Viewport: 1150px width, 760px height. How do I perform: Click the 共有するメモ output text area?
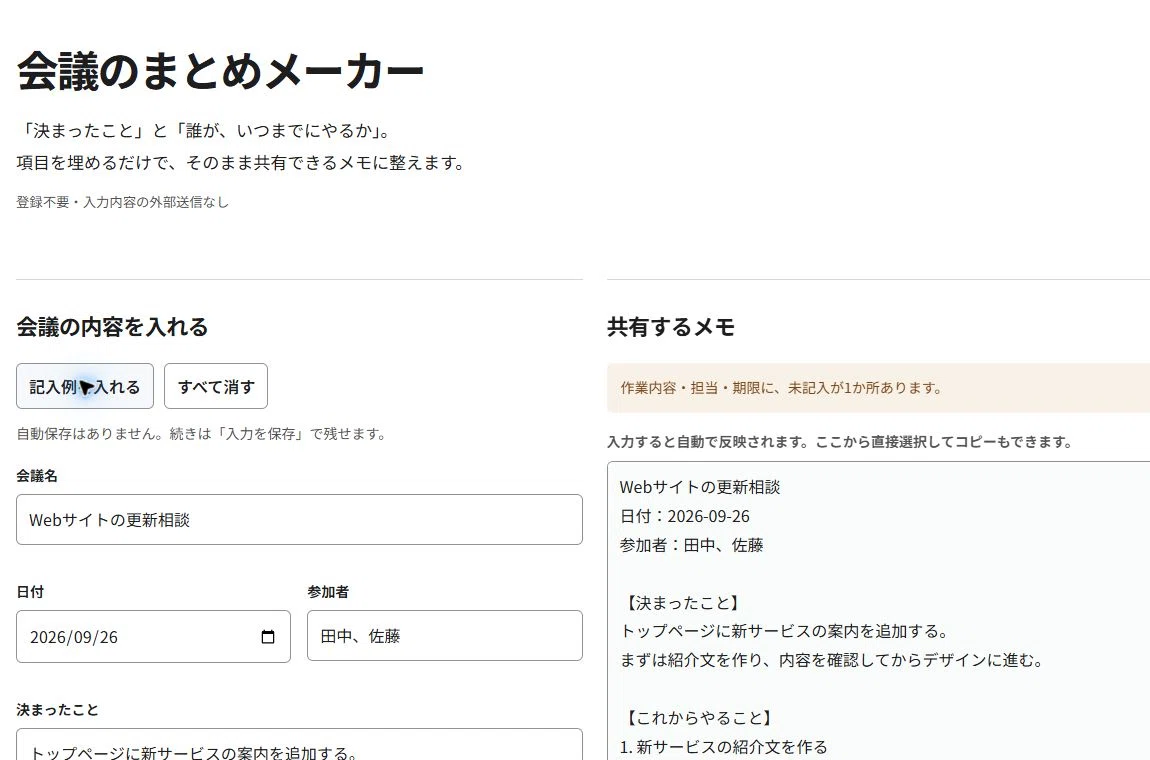[x=879, y=610]
